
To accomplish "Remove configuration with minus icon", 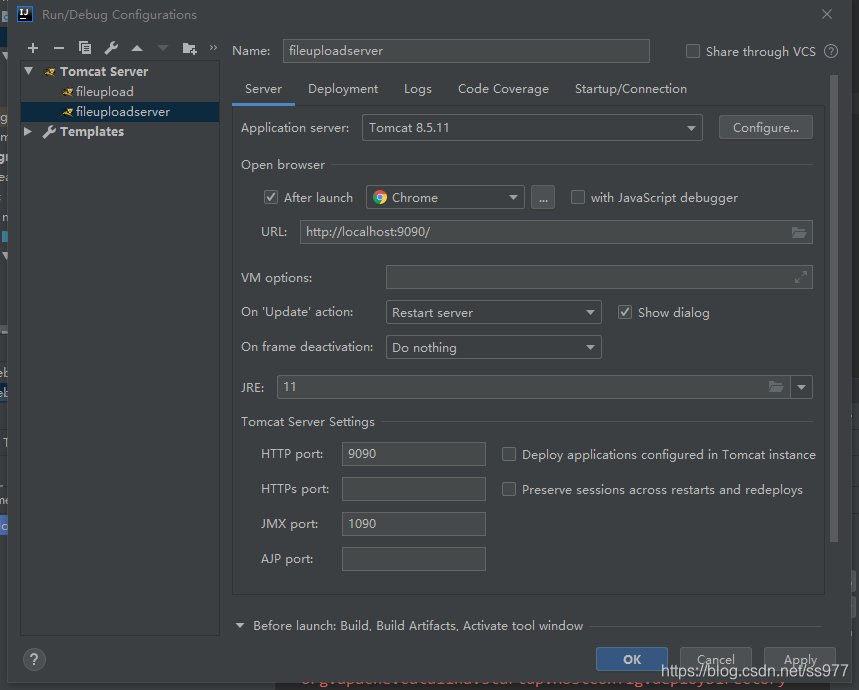I will 59,48.
